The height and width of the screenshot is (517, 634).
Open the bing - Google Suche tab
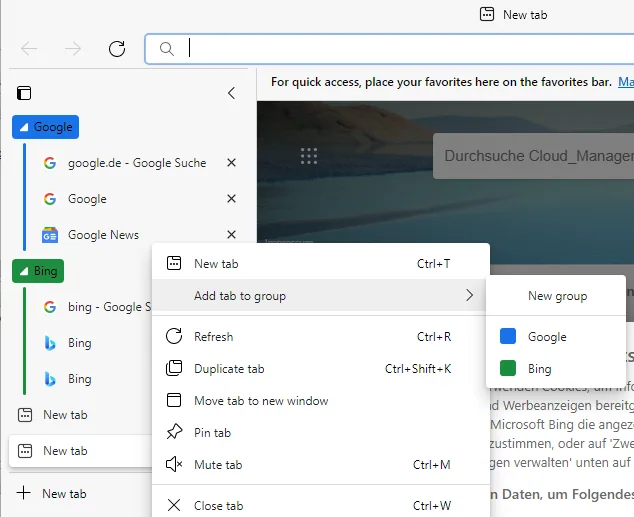(x=95, y=307)
